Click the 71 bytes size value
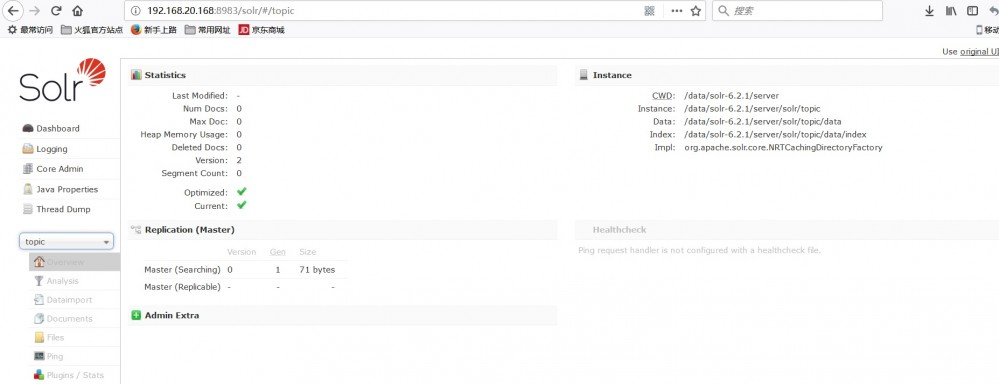This screenshot has height=384, width=999. (317, 270)
